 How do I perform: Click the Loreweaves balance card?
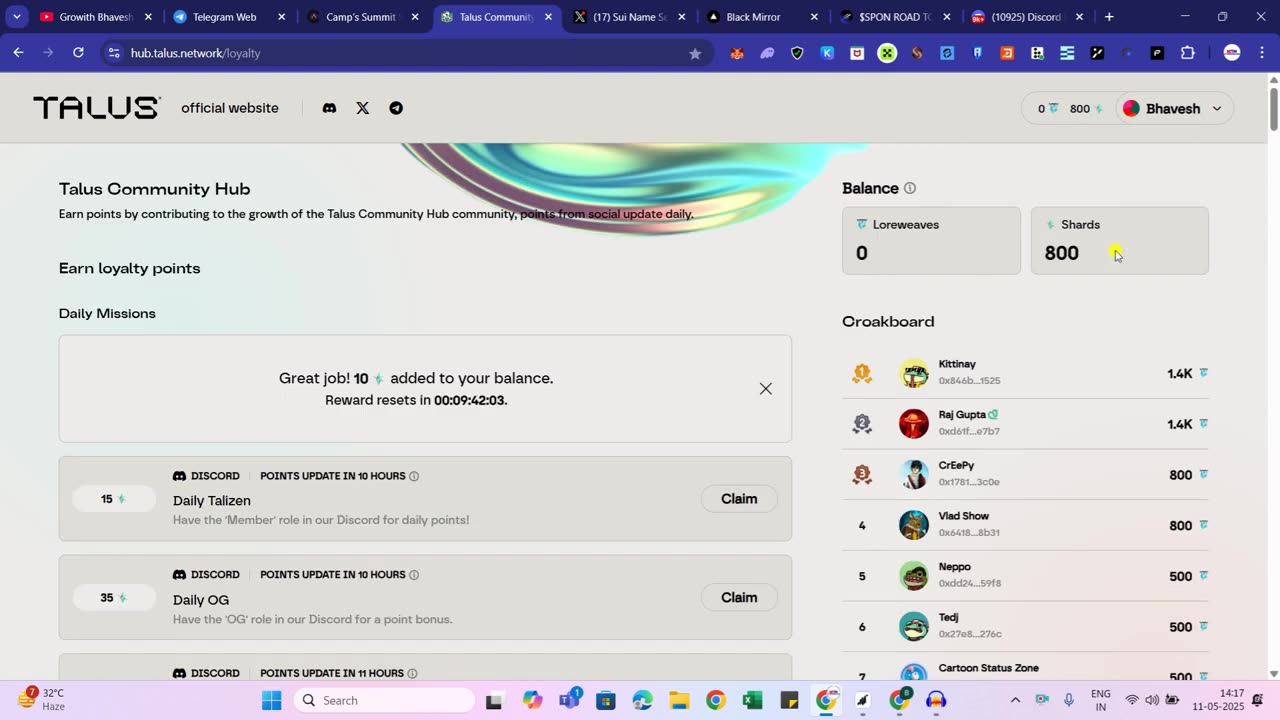coord(931,240)
